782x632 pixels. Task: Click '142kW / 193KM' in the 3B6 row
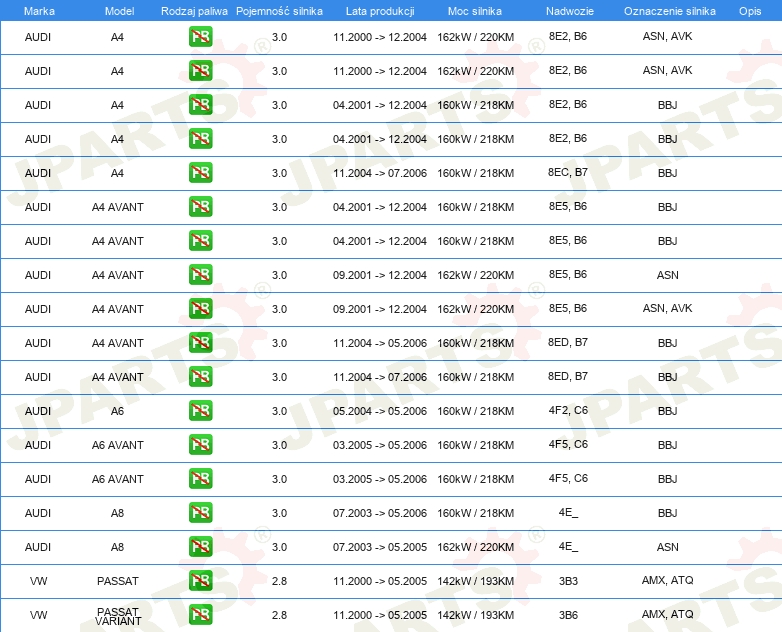click(x=475, y=615)
